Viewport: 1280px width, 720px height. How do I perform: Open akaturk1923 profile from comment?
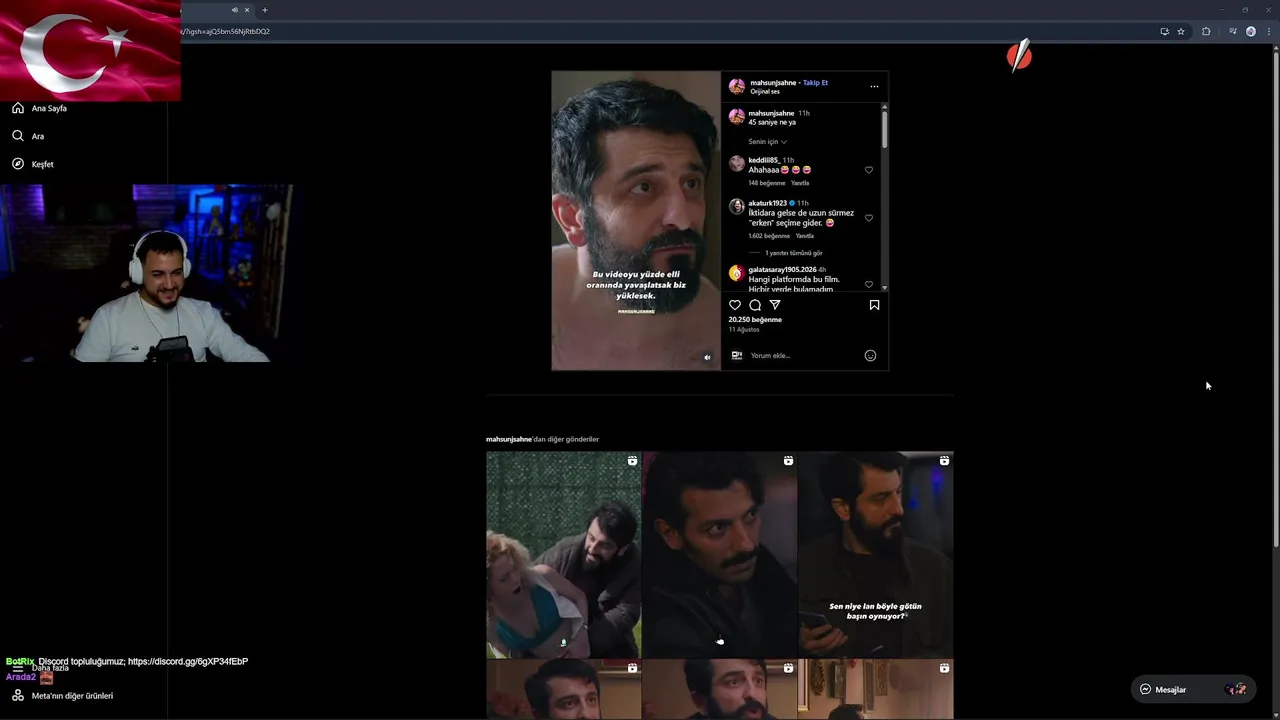768,203
